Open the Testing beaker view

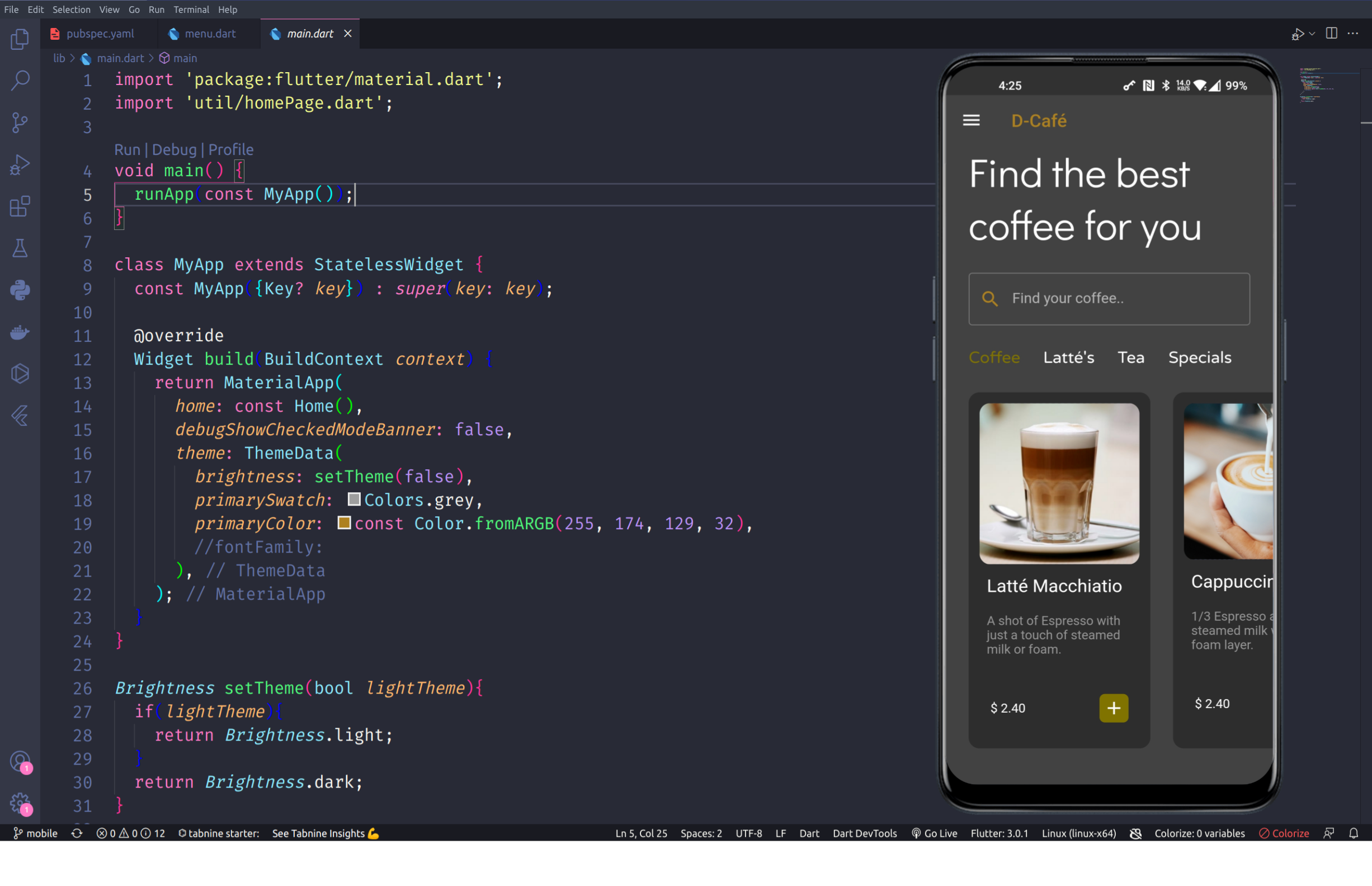pyautogui.click(x=20, y=248)
